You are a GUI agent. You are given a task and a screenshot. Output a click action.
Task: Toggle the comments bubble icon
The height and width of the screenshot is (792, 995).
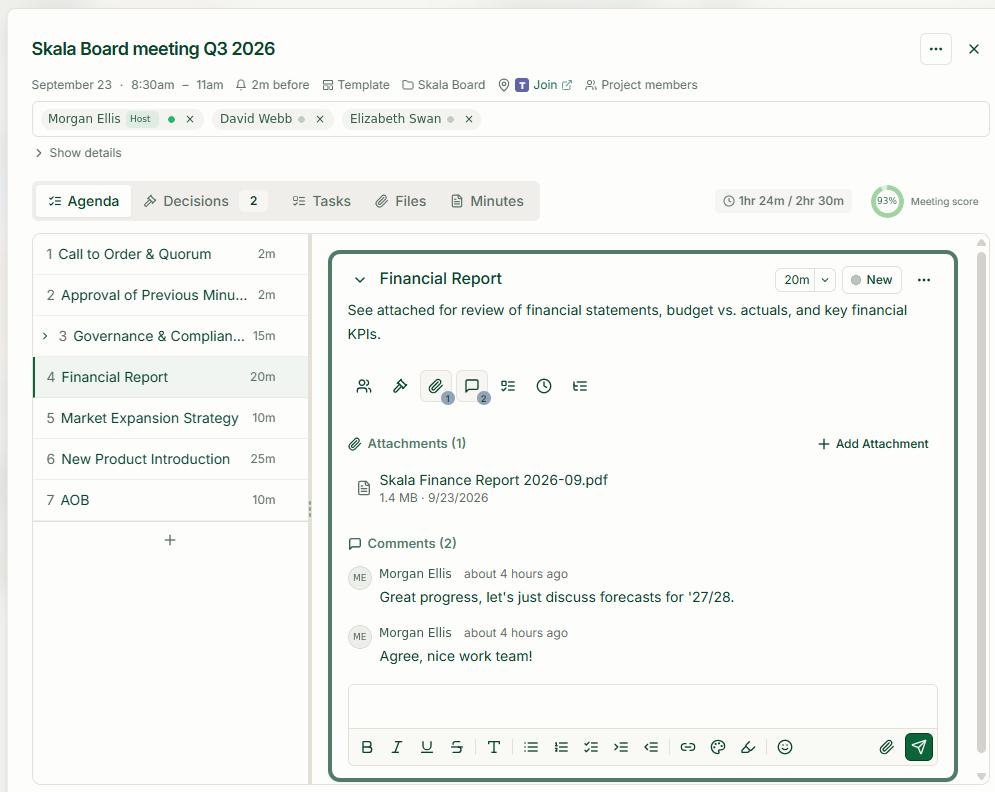472,386
